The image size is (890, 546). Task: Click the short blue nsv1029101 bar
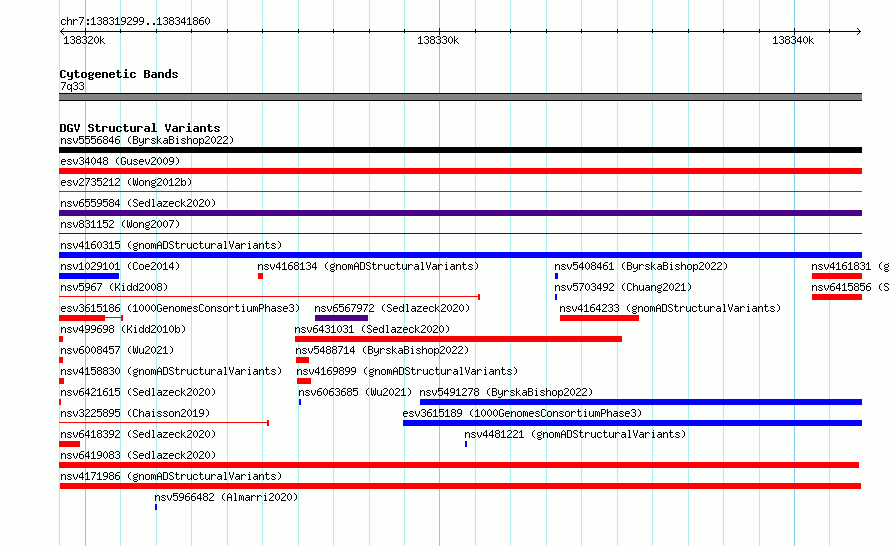89,276
